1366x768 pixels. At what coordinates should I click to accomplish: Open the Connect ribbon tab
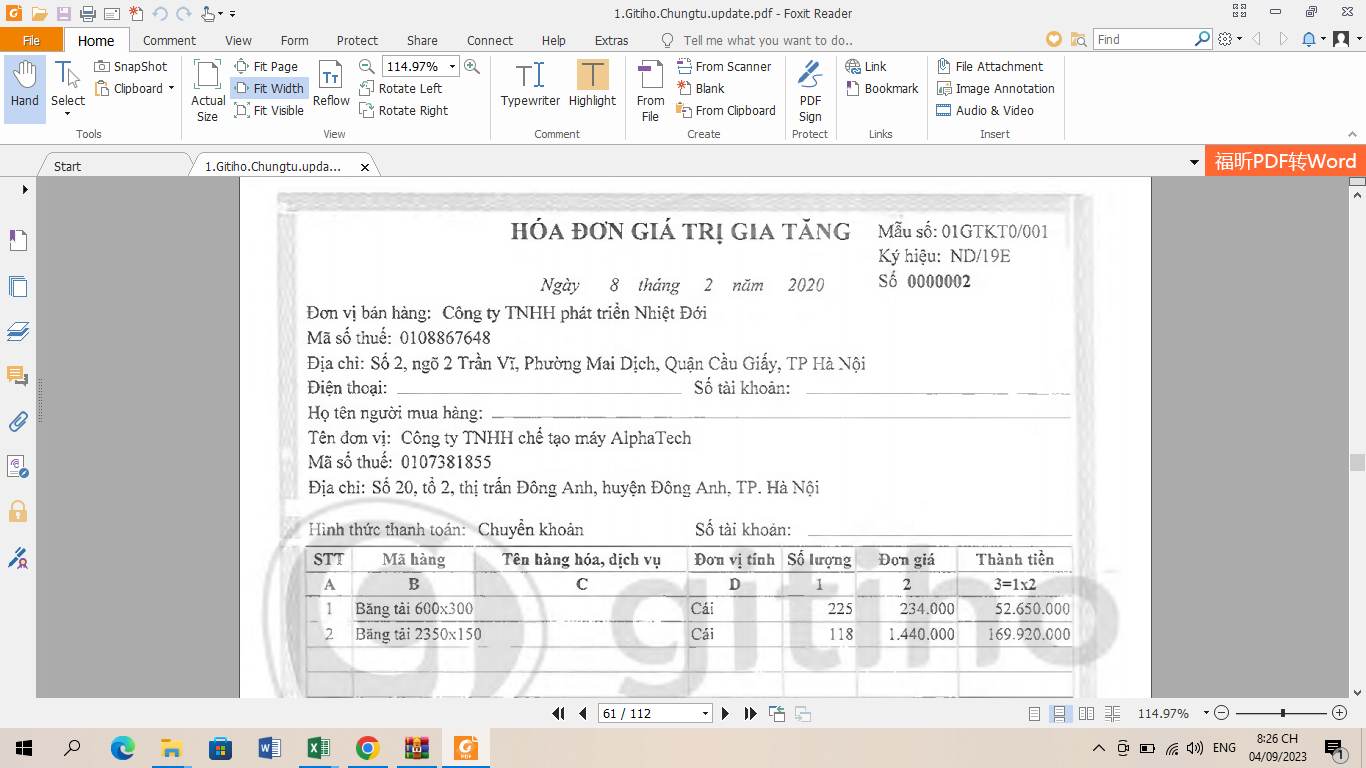[x=490, y=40]
